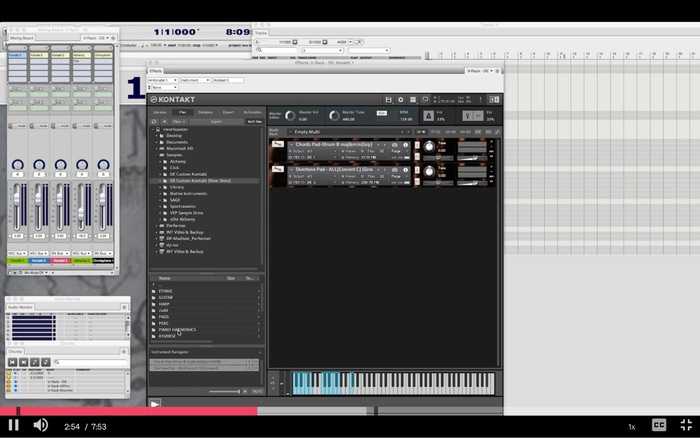
Task: Select the Effects window tab
Action: (156, 71)
